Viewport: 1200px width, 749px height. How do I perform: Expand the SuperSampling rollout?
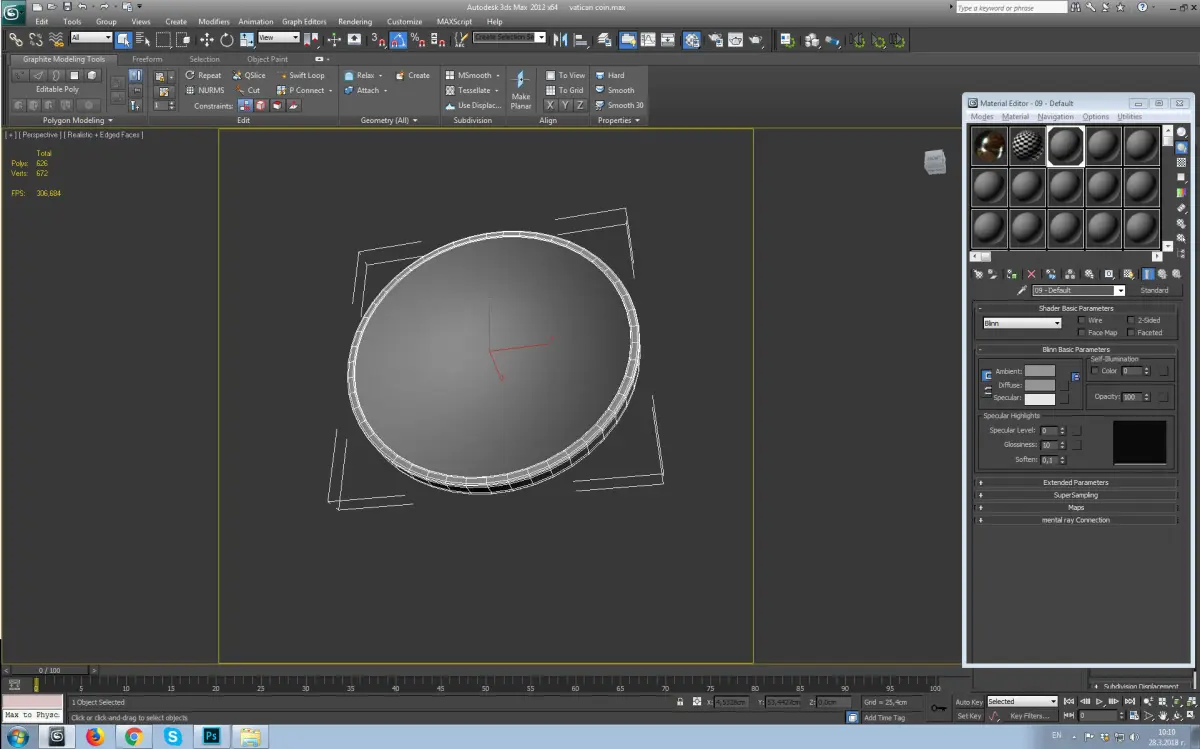click(x=1076, y=495)
